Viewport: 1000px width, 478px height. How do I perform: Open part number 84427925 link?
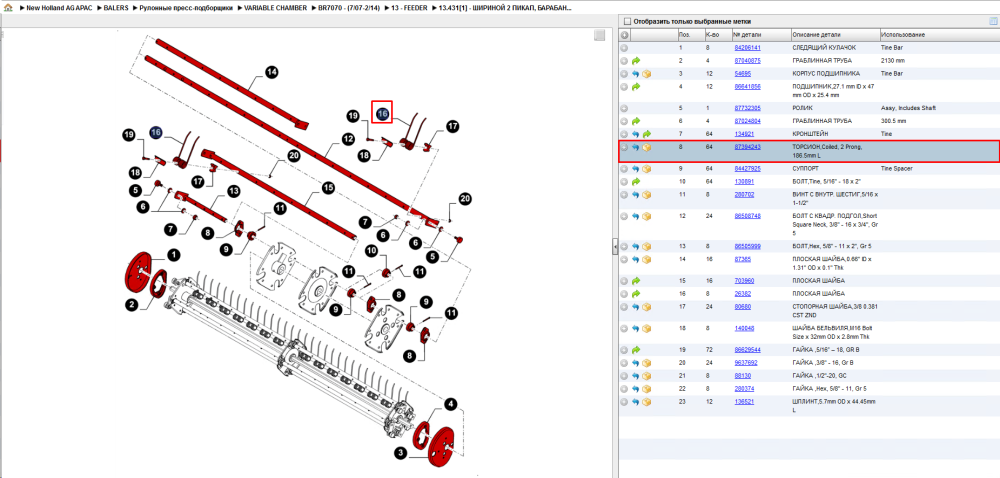[747, 169]
